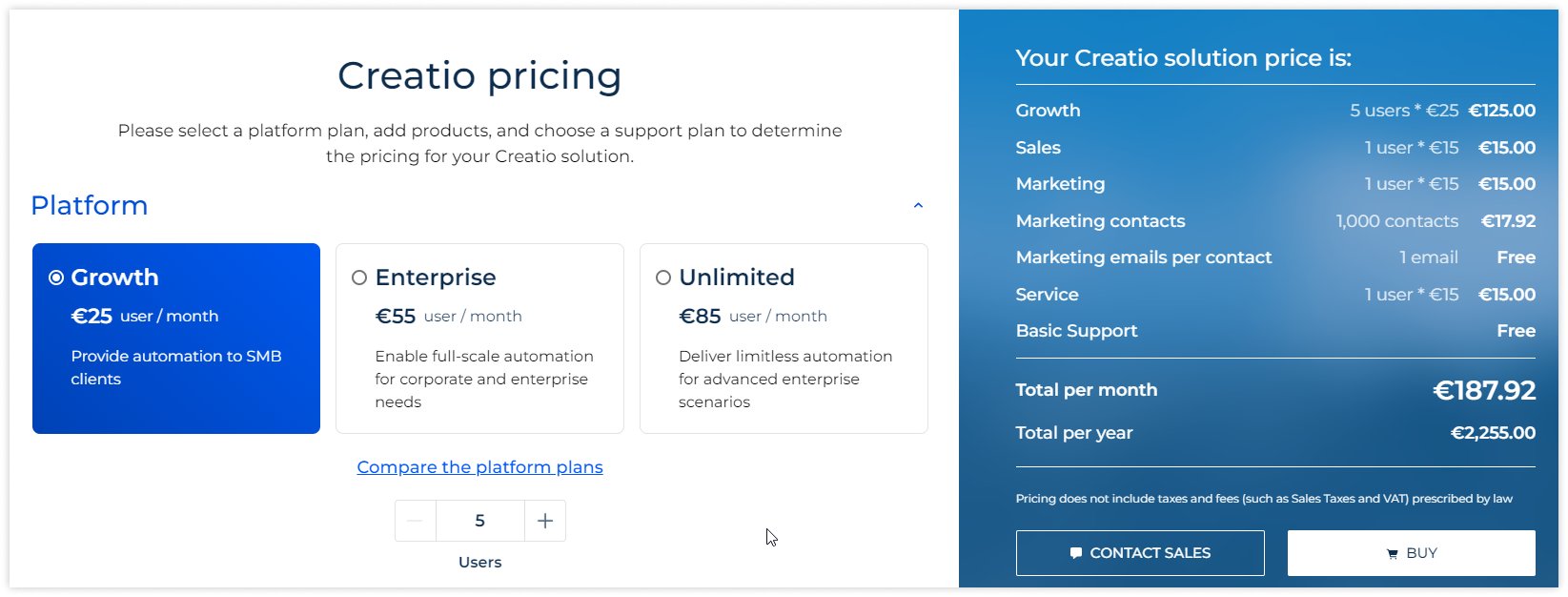Click the Platform section heading

pos(90,206)
